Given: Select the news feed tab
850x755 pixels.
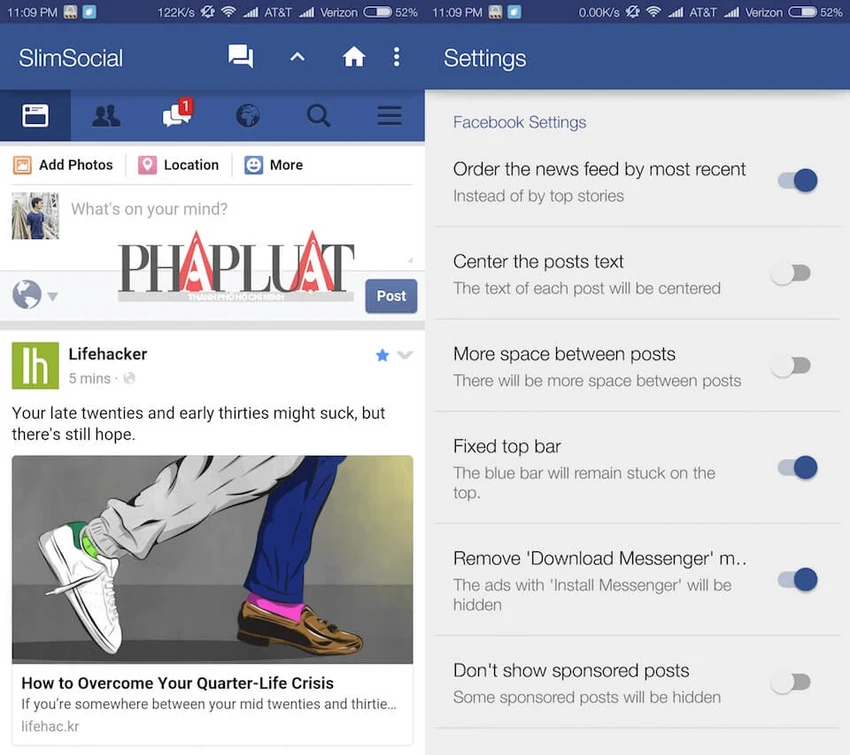Looking at the screenshot, I should tap(35, 115).
